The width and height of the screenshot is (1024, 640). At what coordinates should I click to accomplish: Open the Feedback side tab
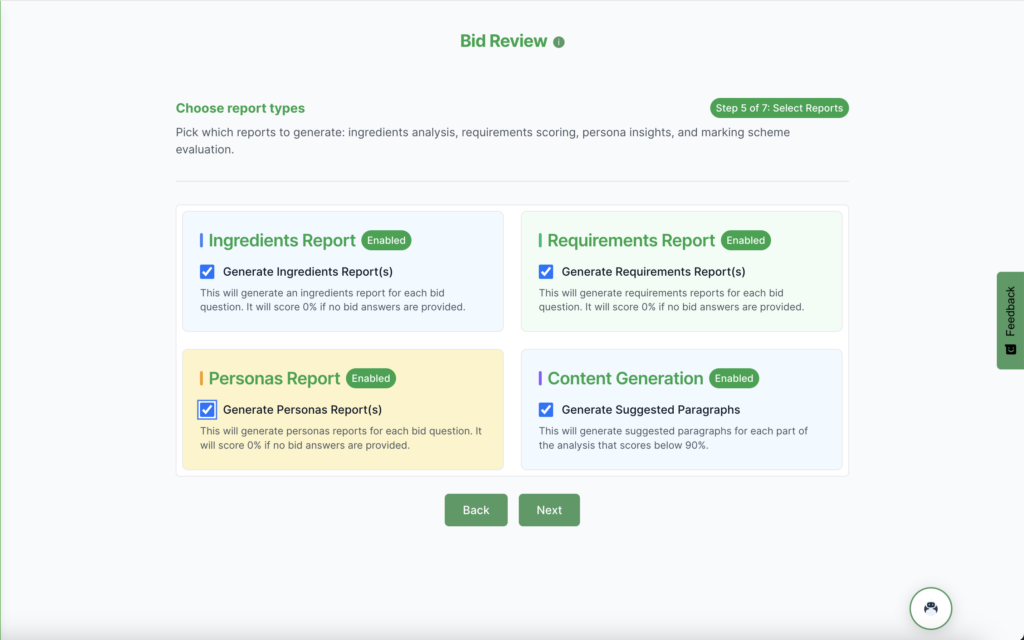point(1010,320)
